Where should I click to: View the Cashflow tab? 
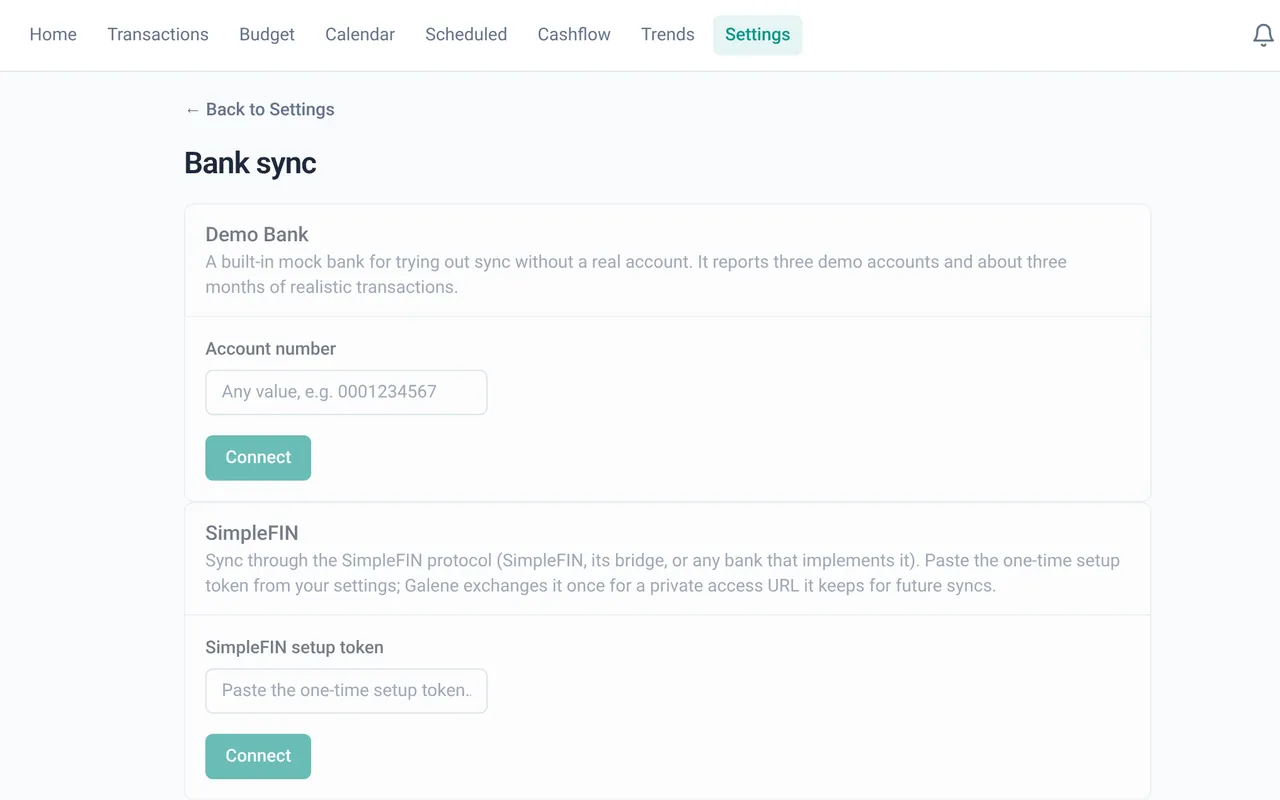574,35
